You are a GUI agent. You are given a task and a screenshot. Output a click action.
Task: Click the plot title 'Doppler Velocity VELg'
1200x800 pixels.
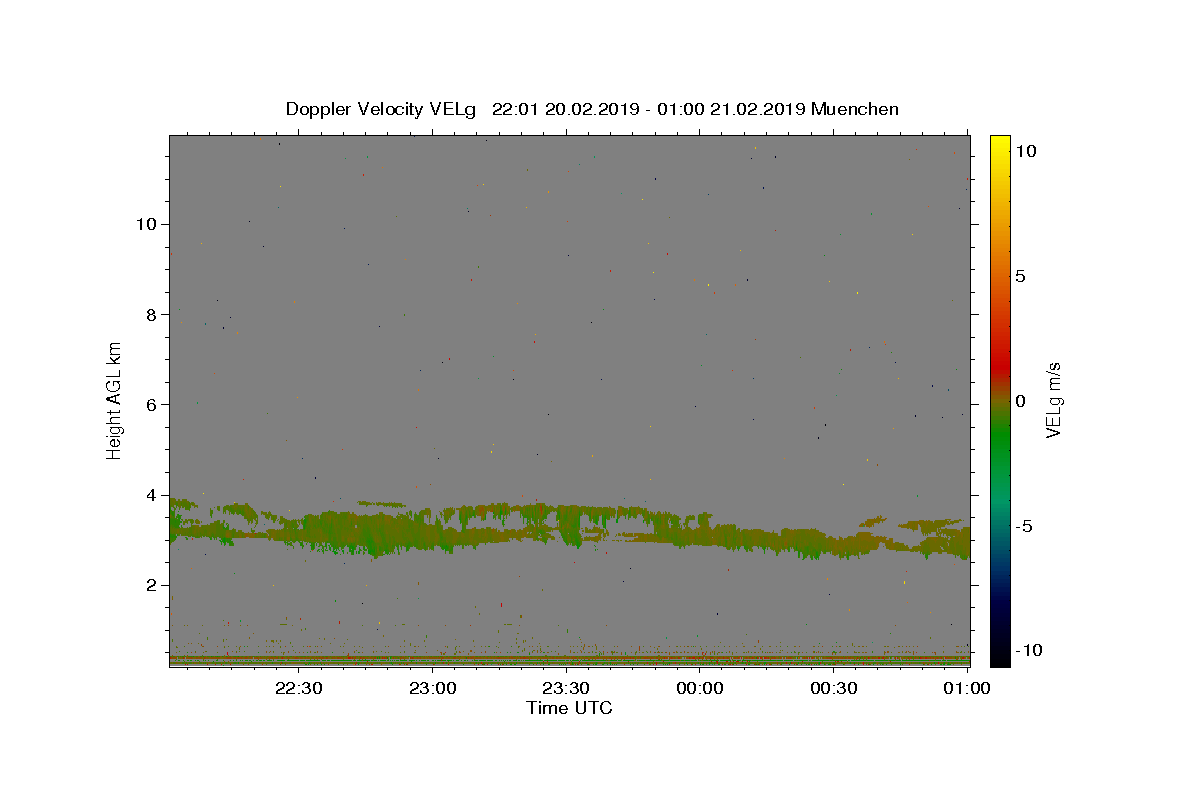coord(383,109)
